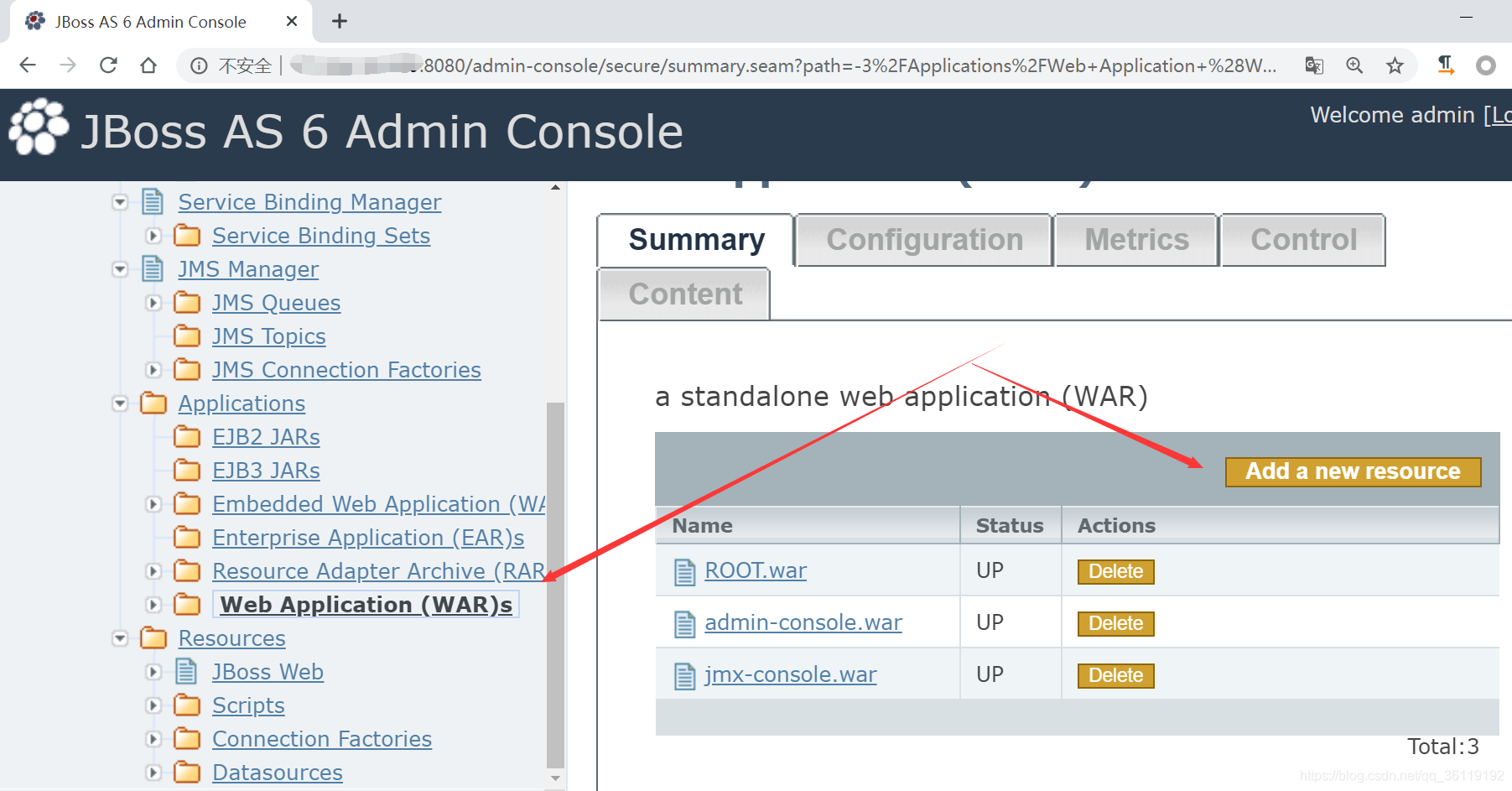Click the zoom magnifier icon in address bar
The height and width of the screenshot is (791, 1512).
(x=1354, y=65)
